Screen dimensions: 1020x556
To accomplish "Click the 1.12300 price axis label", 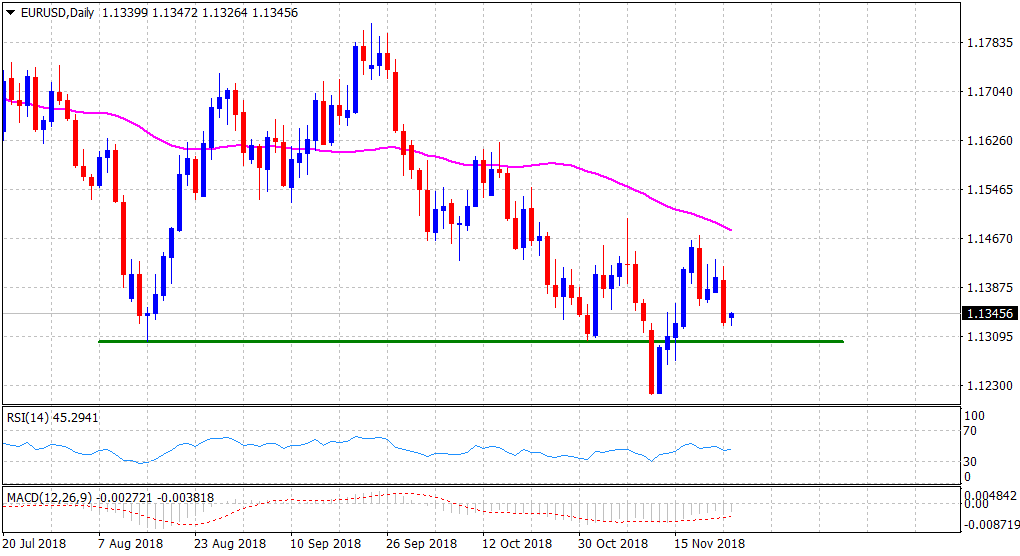I will [990, 386].
